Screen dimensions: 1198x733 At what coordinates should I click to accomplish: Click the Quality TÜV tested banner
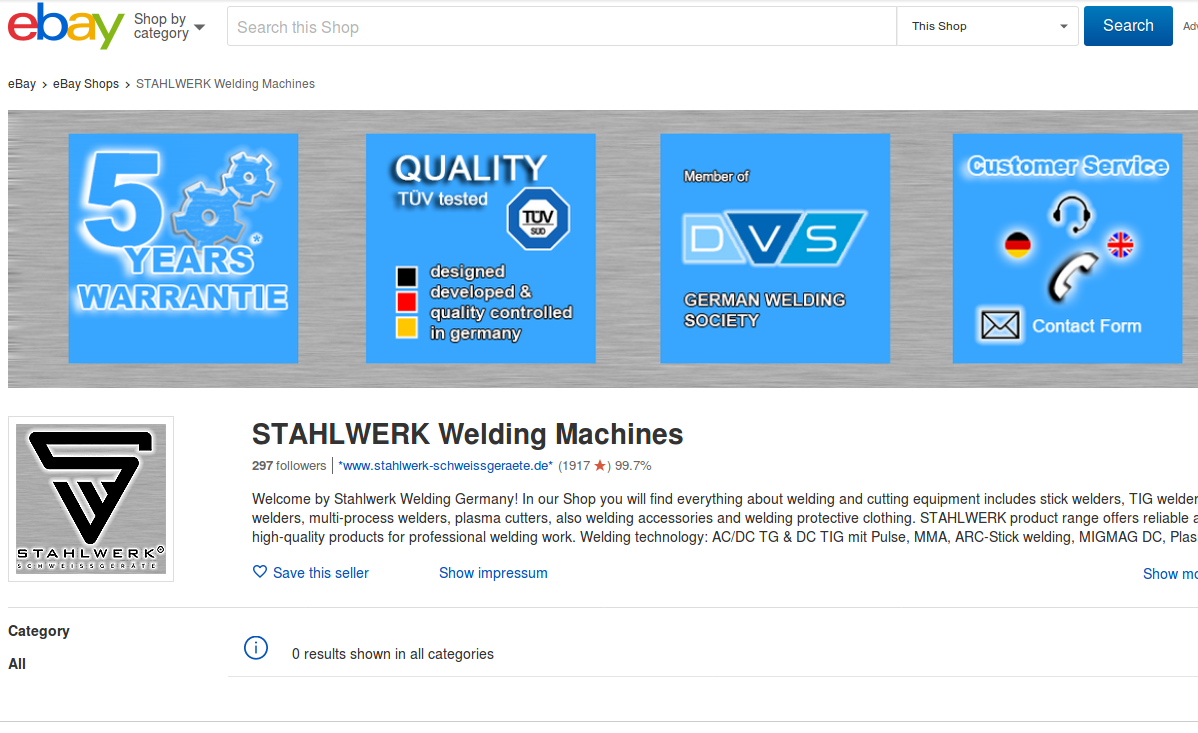pos(481,248)
